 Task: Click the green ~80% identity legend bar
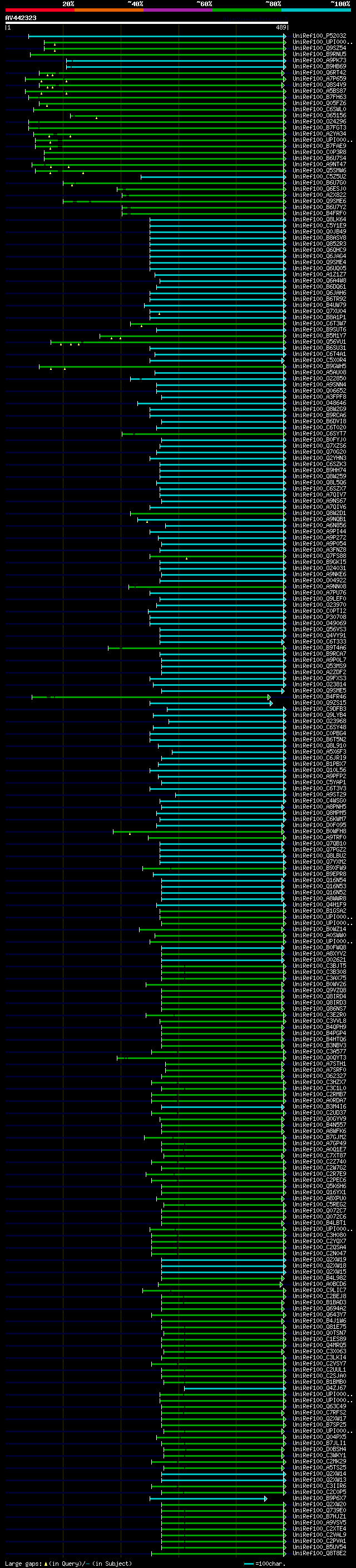tap(247, 11)
